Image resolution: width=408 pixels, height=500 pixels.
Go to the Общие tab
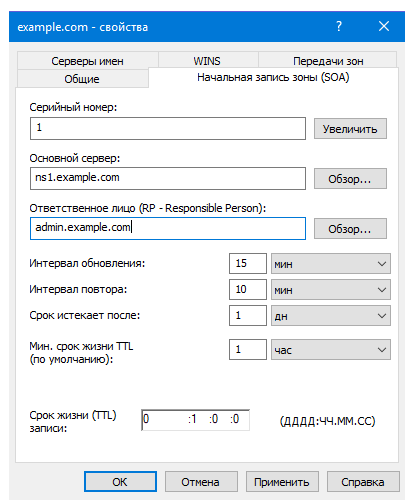click(82, 79)
